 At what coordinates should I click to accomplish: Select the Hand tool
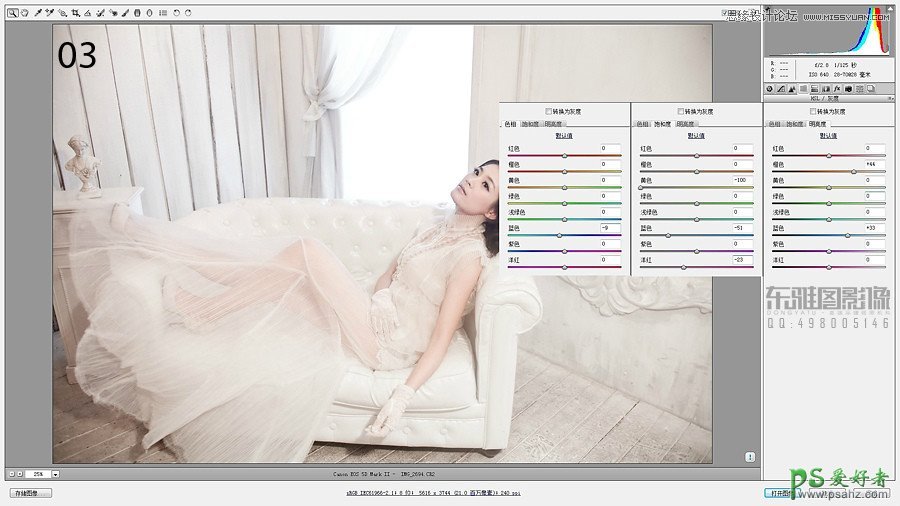click(x=23, y=13)
